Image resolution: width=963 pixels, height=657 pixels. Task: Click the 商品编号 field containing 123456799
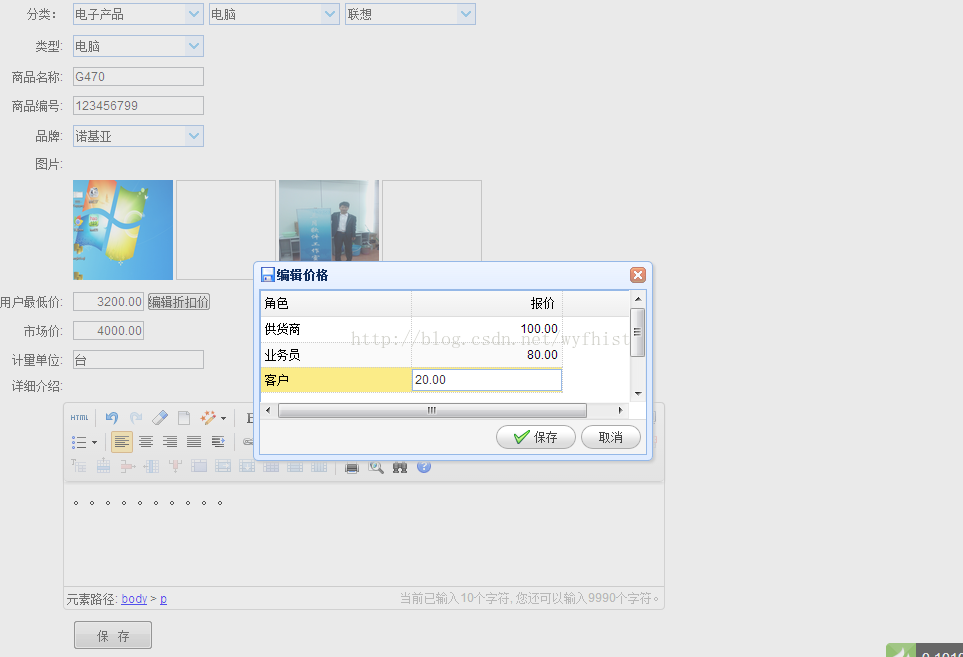tap(138, 106)
